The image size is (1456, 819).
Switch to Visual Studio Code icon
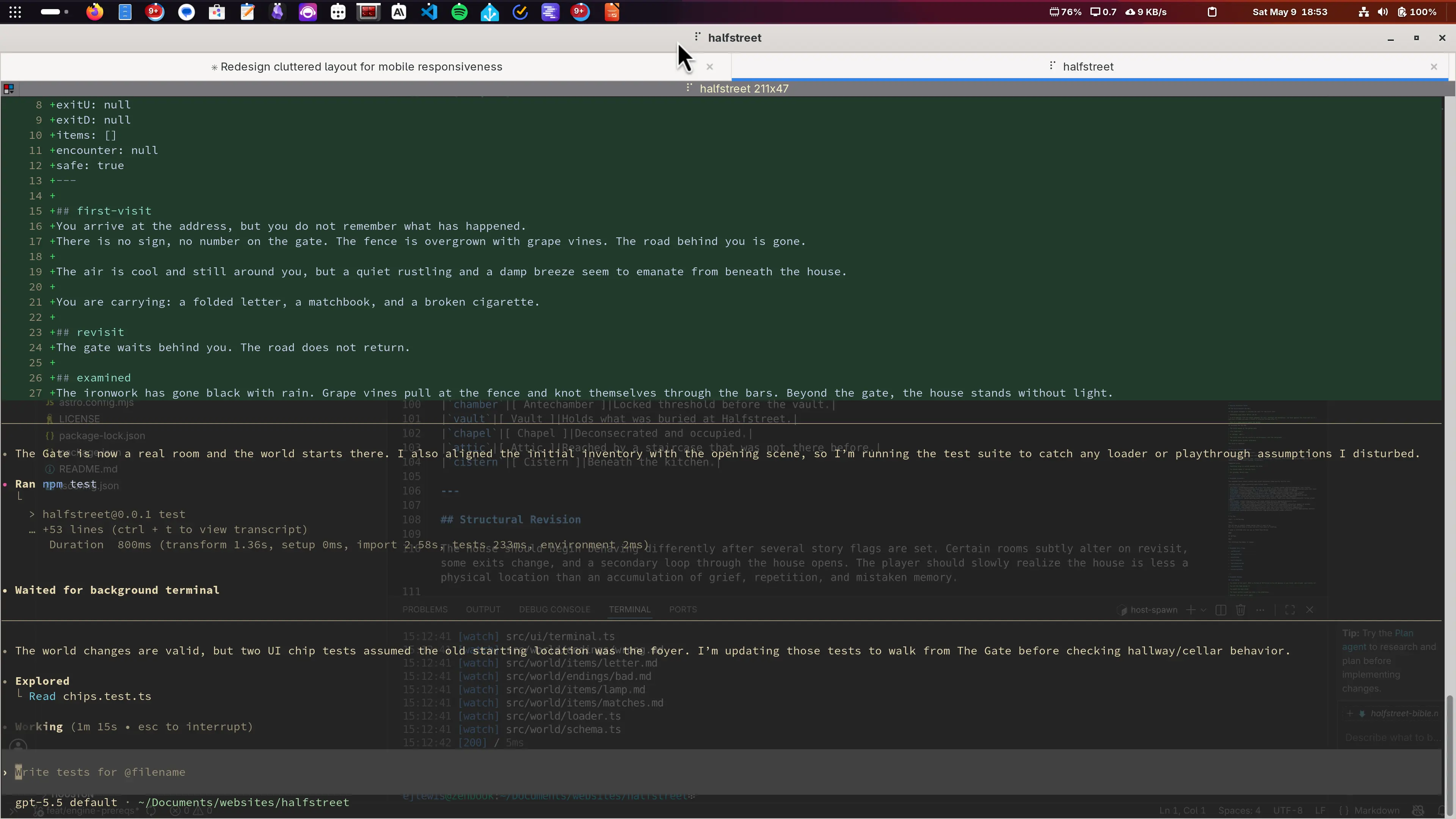(430, 12)
